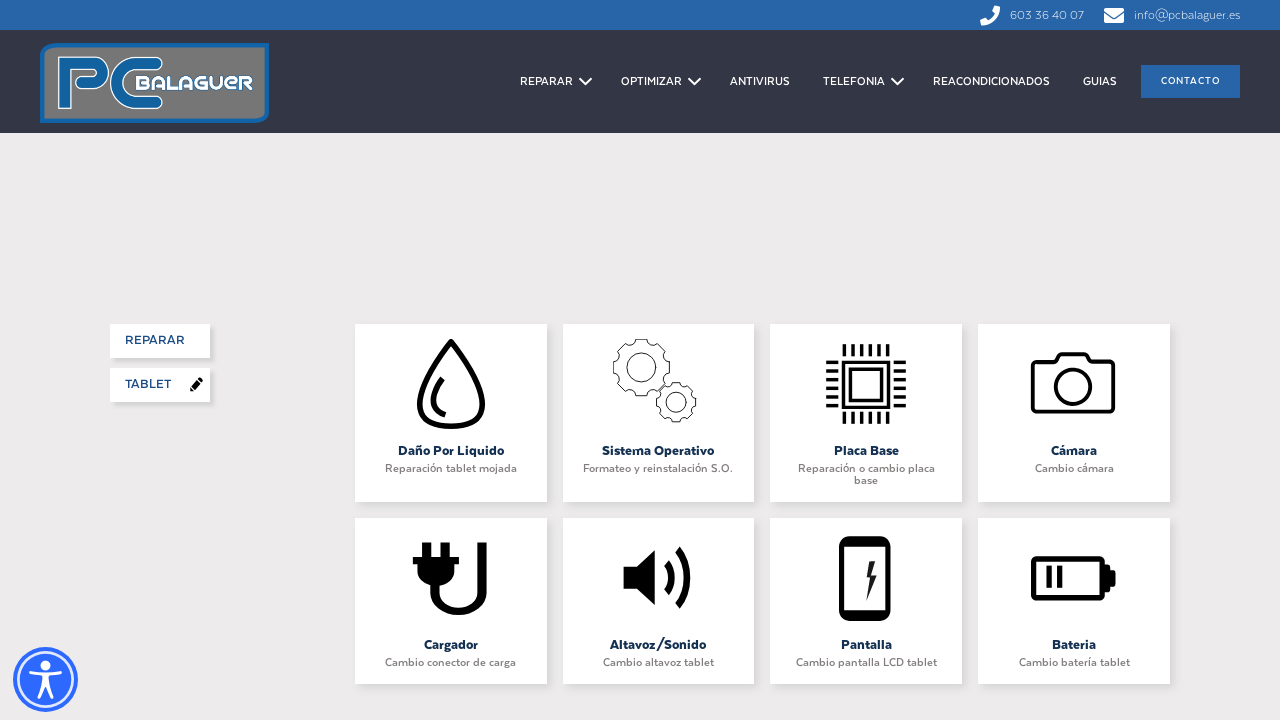Click 'Cambio batería tablet' text

pyautogui.click(x=1074, y=662)
